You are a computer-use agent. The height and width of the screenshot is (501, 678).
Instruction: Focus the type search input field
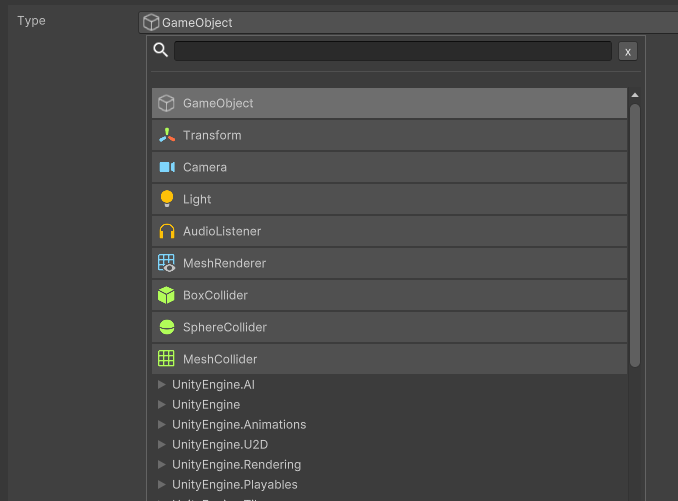(393, 51)
